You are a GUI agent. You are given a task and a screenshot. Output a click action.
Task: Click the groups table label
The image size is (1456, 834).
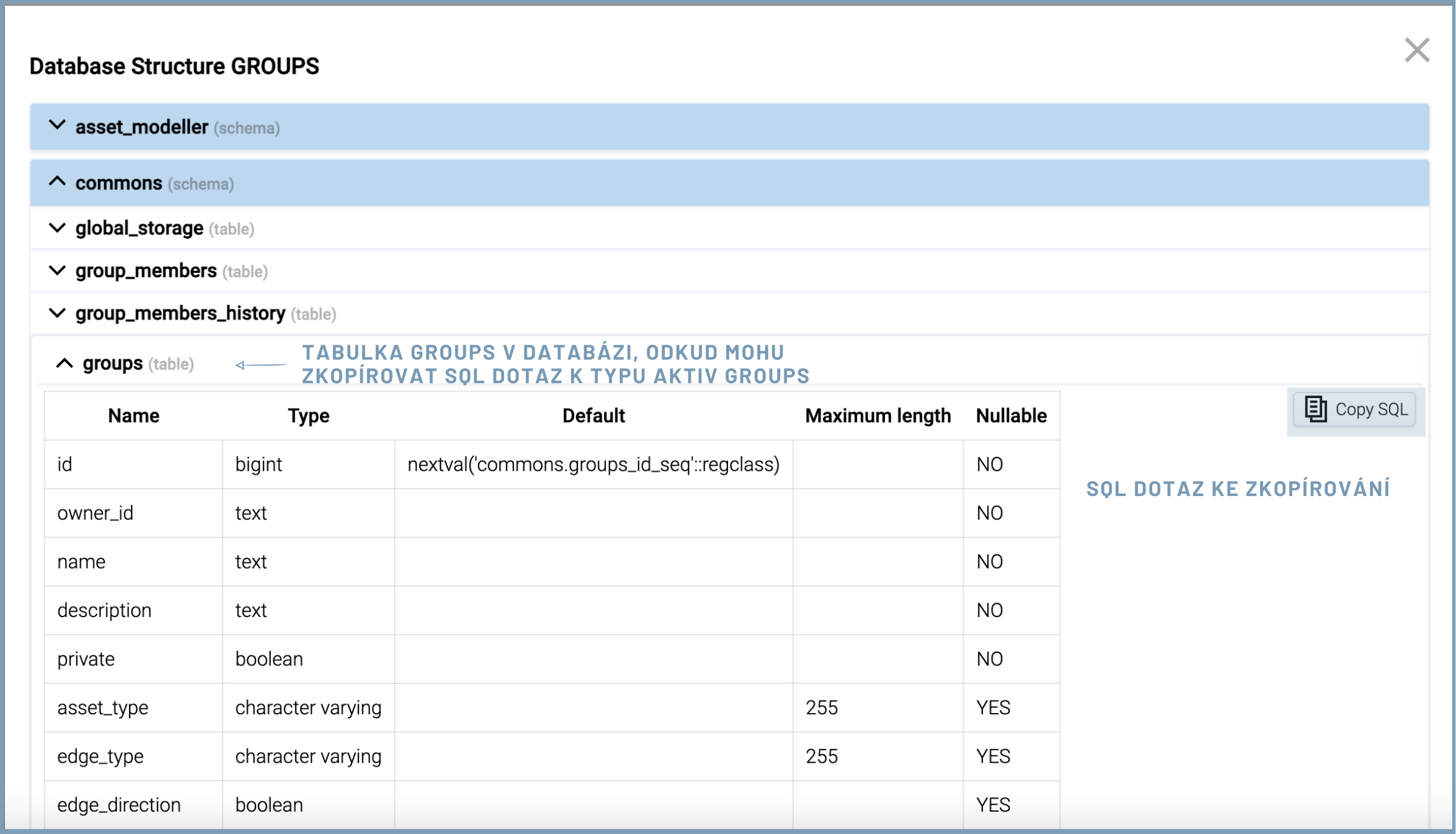113,363
